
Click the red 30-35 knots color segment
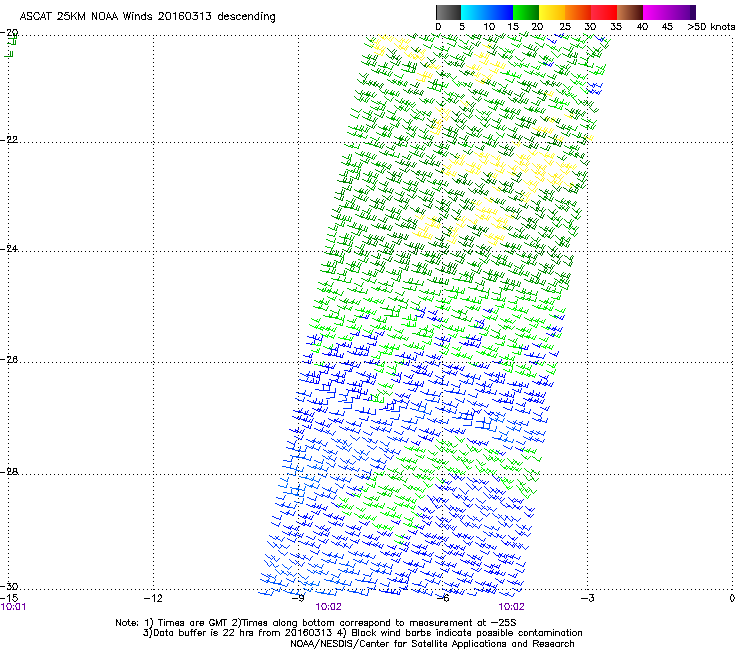coord(604,12)
